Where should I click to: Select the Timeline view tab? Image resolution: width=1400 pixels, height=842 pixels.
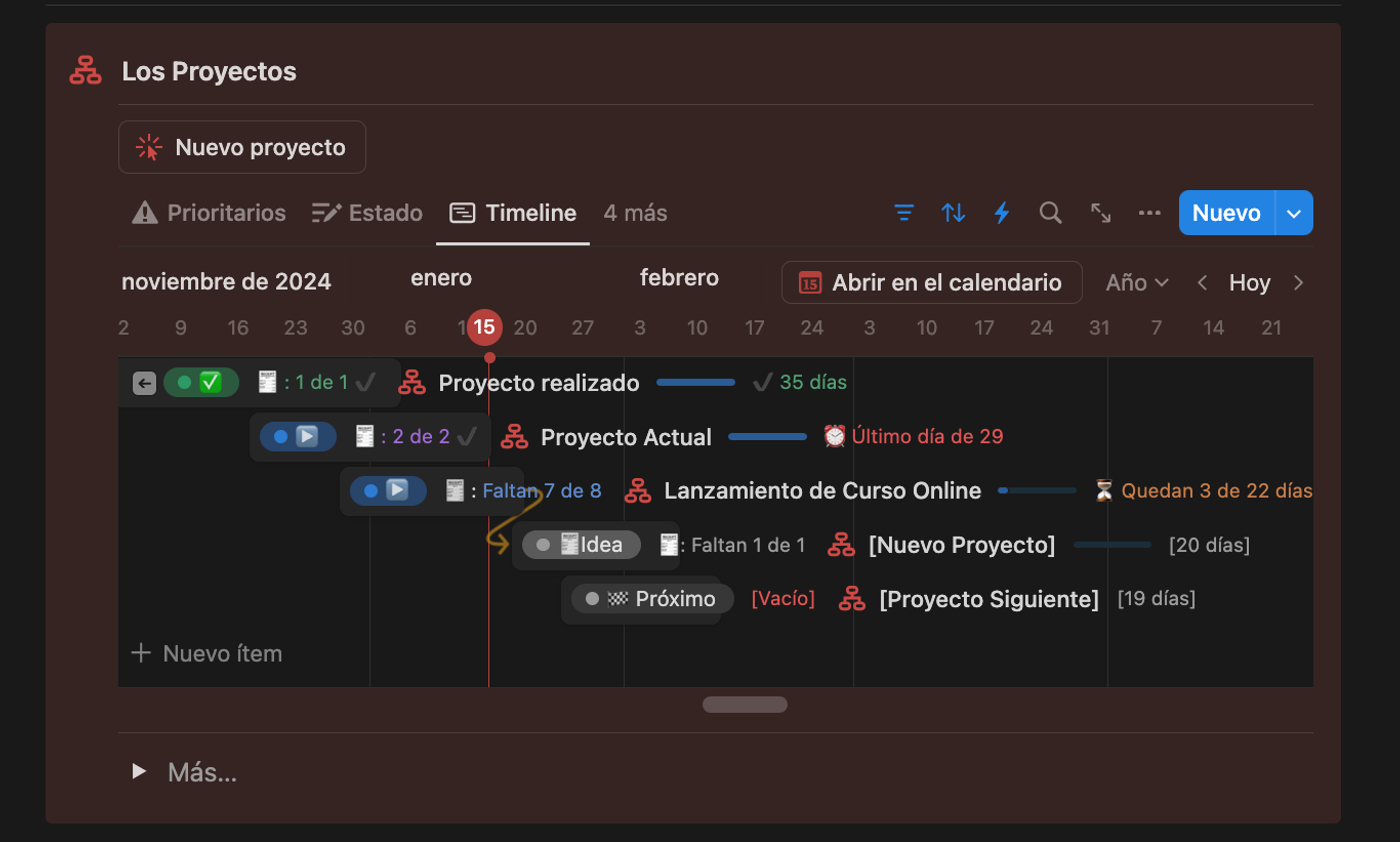[x=513, y=213]
